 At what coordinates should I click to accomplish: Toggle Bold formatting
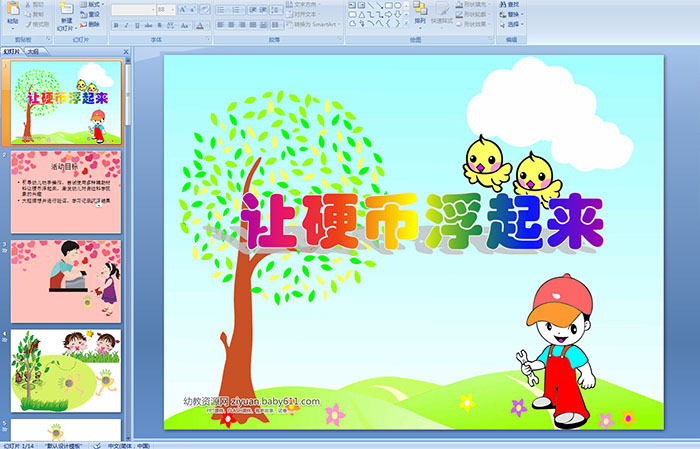[116, 25]
